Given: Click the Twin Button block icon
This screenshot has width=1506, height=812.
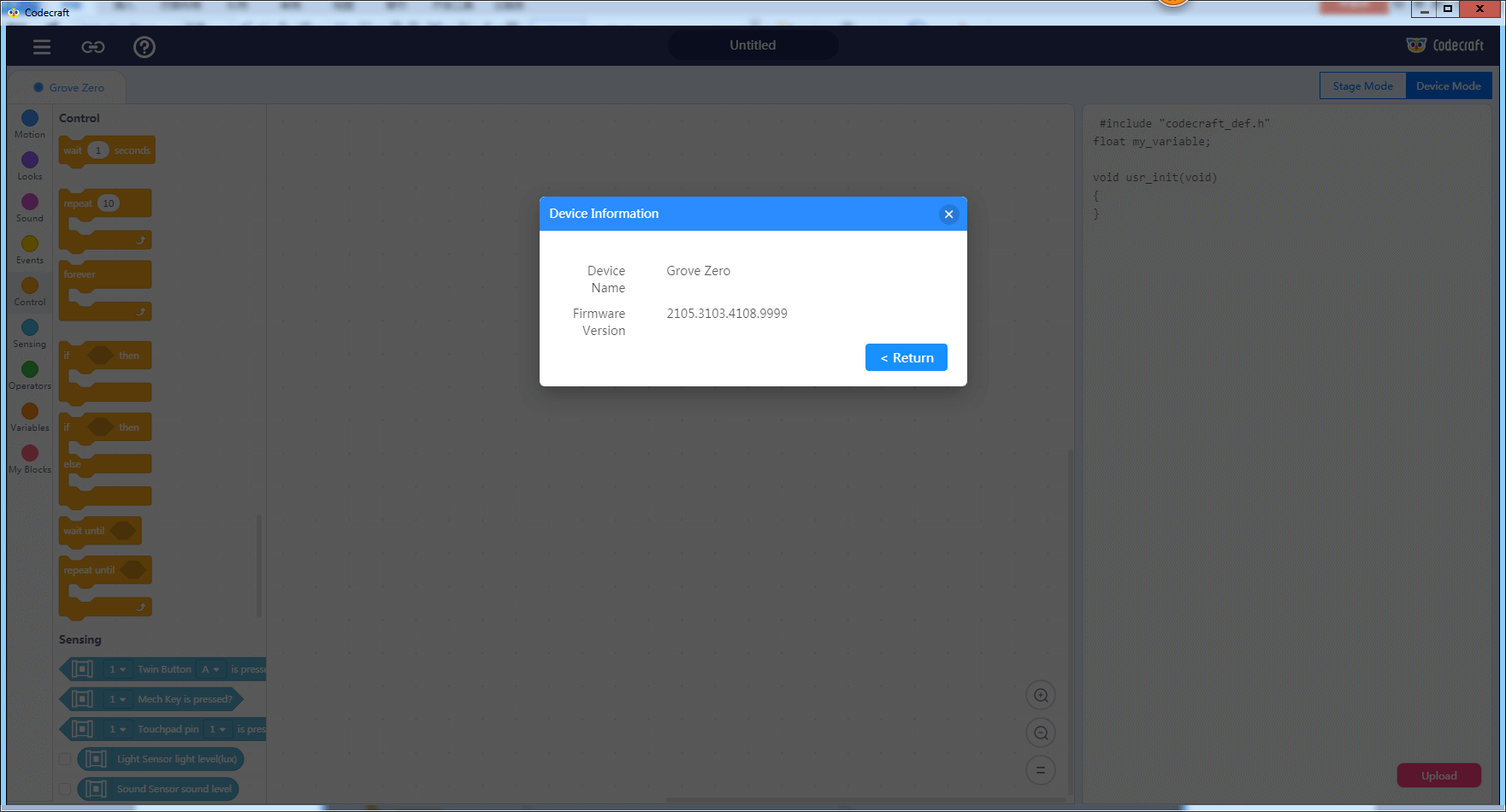Looking at the screenshot, I should (83, 669).
